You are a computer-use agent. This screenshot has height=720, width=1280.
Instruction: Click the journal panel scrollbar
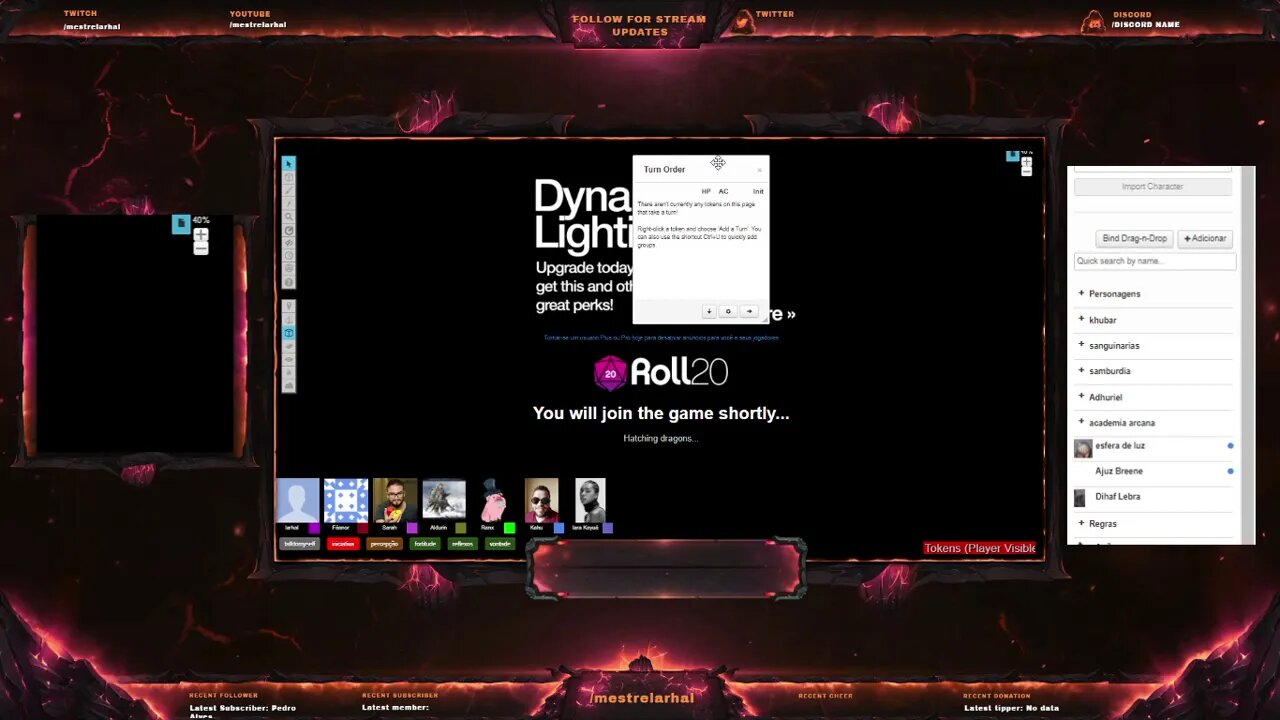pyautogui.click(x=1247, y=355)
